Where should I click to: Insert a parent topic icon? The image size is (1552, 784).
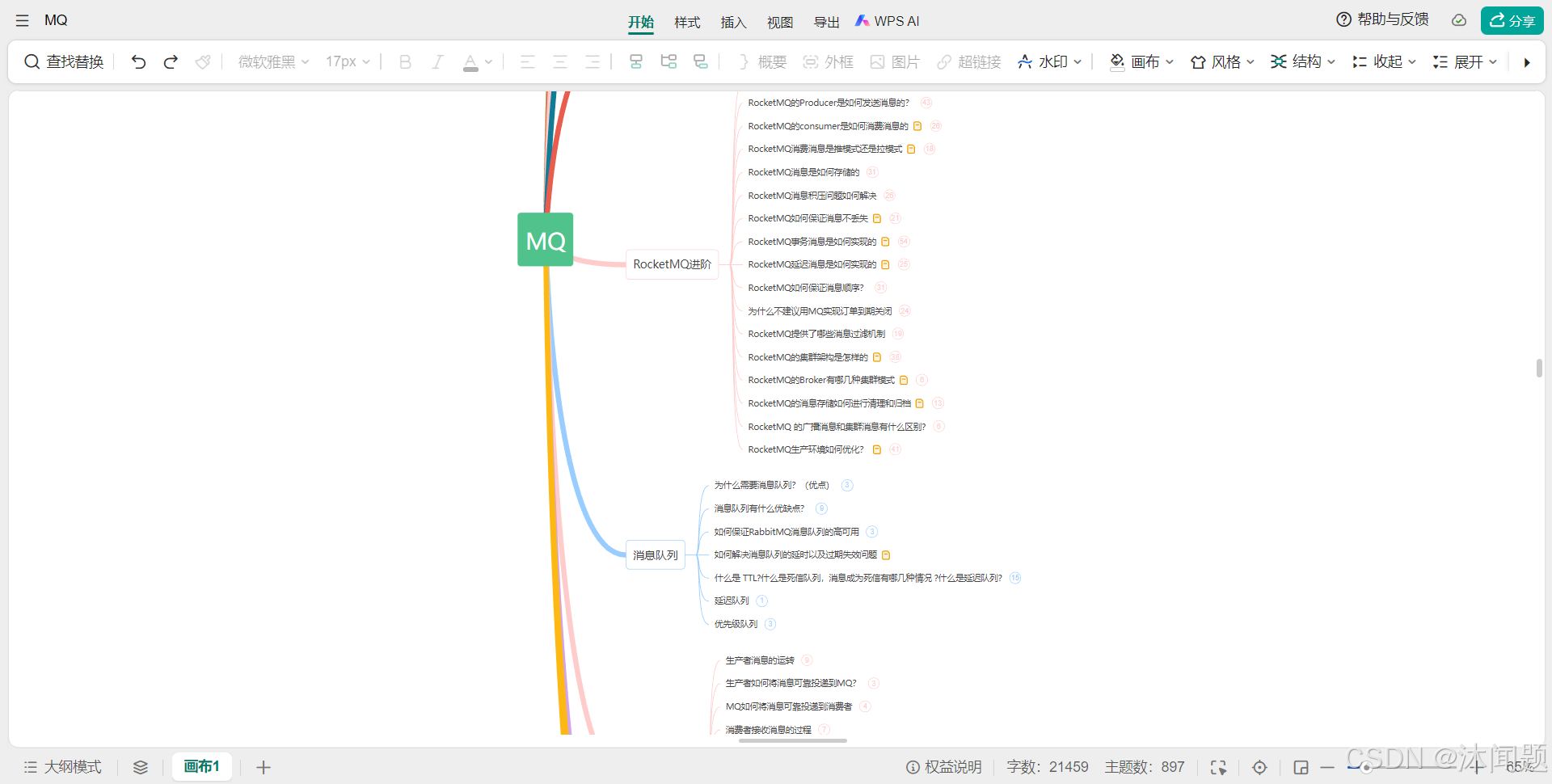(701, 62)
